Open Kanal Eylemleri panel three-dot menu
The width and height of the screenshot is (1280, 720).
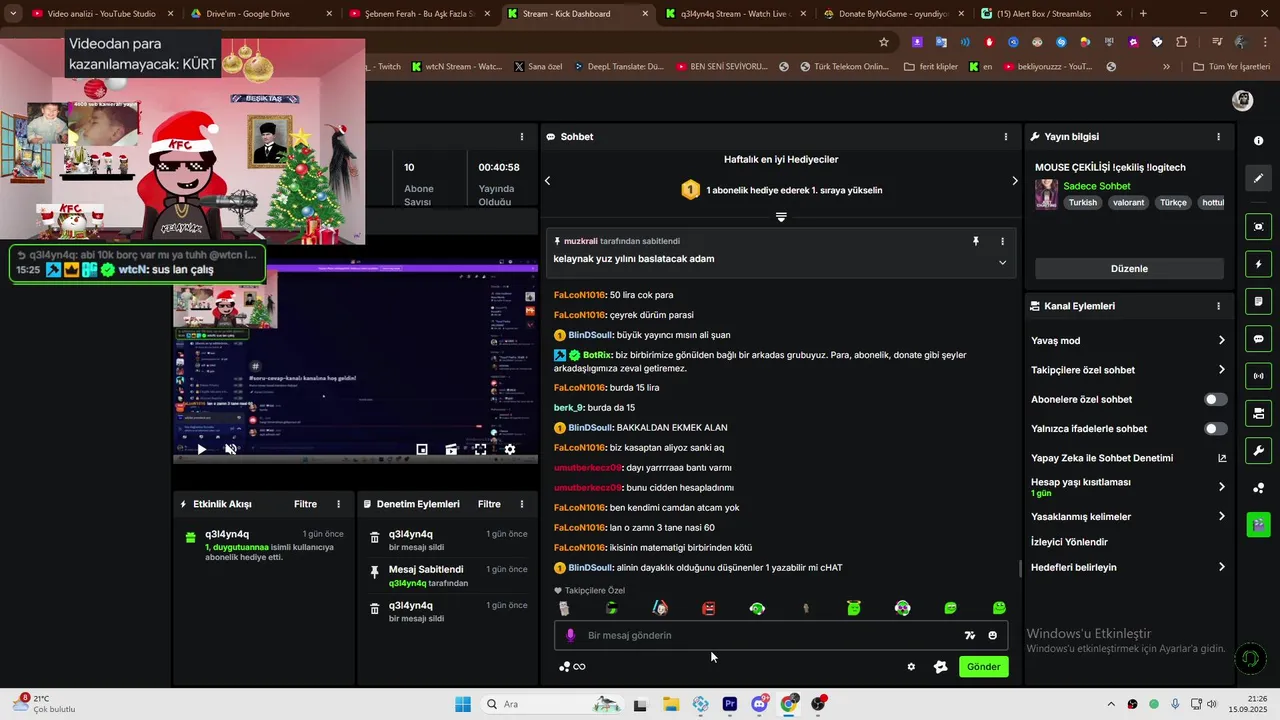coord(1218,306)
